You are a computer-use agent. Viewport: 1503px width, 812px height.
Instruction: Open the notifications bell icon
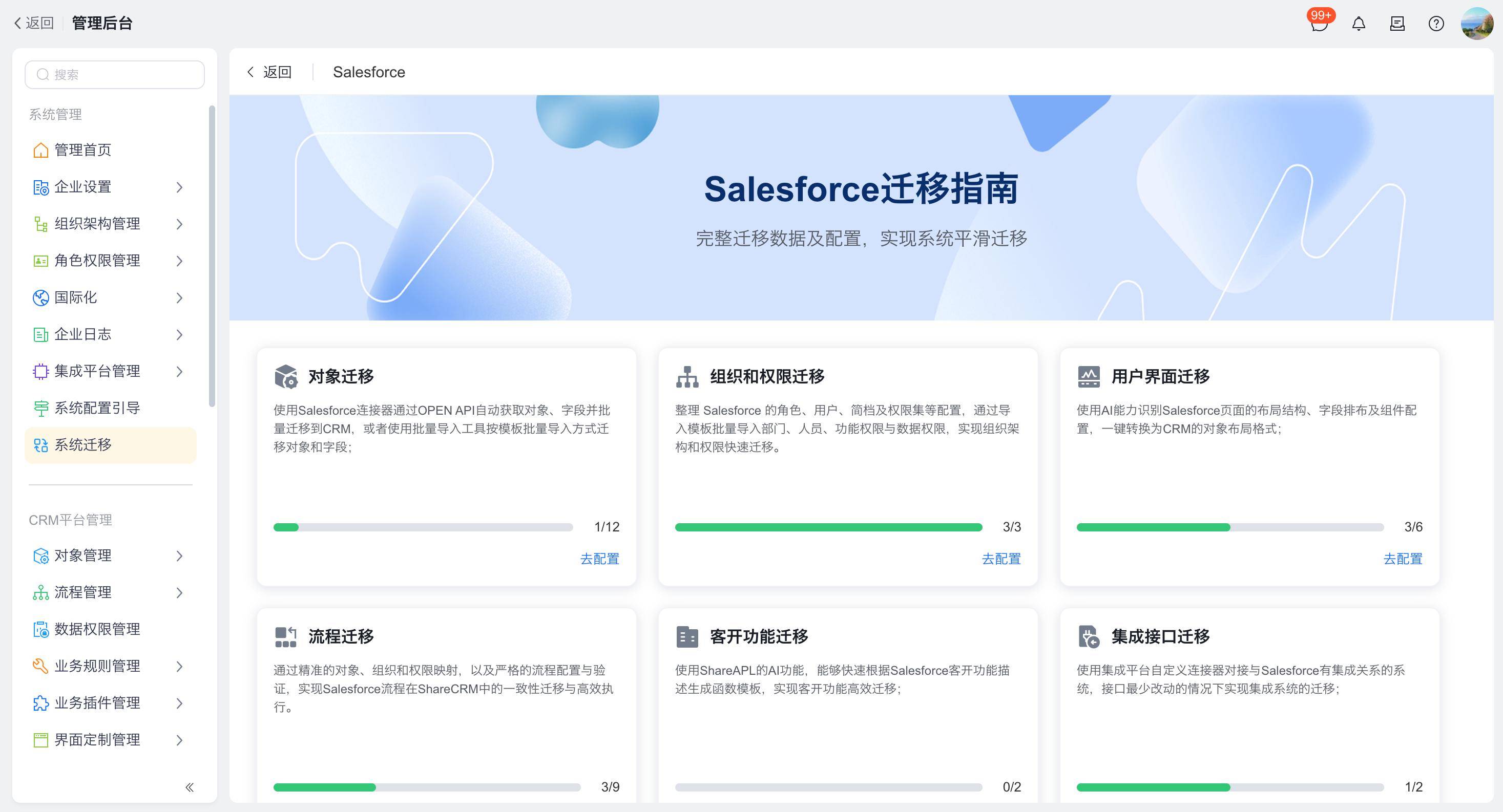[x=1359, y=24]
